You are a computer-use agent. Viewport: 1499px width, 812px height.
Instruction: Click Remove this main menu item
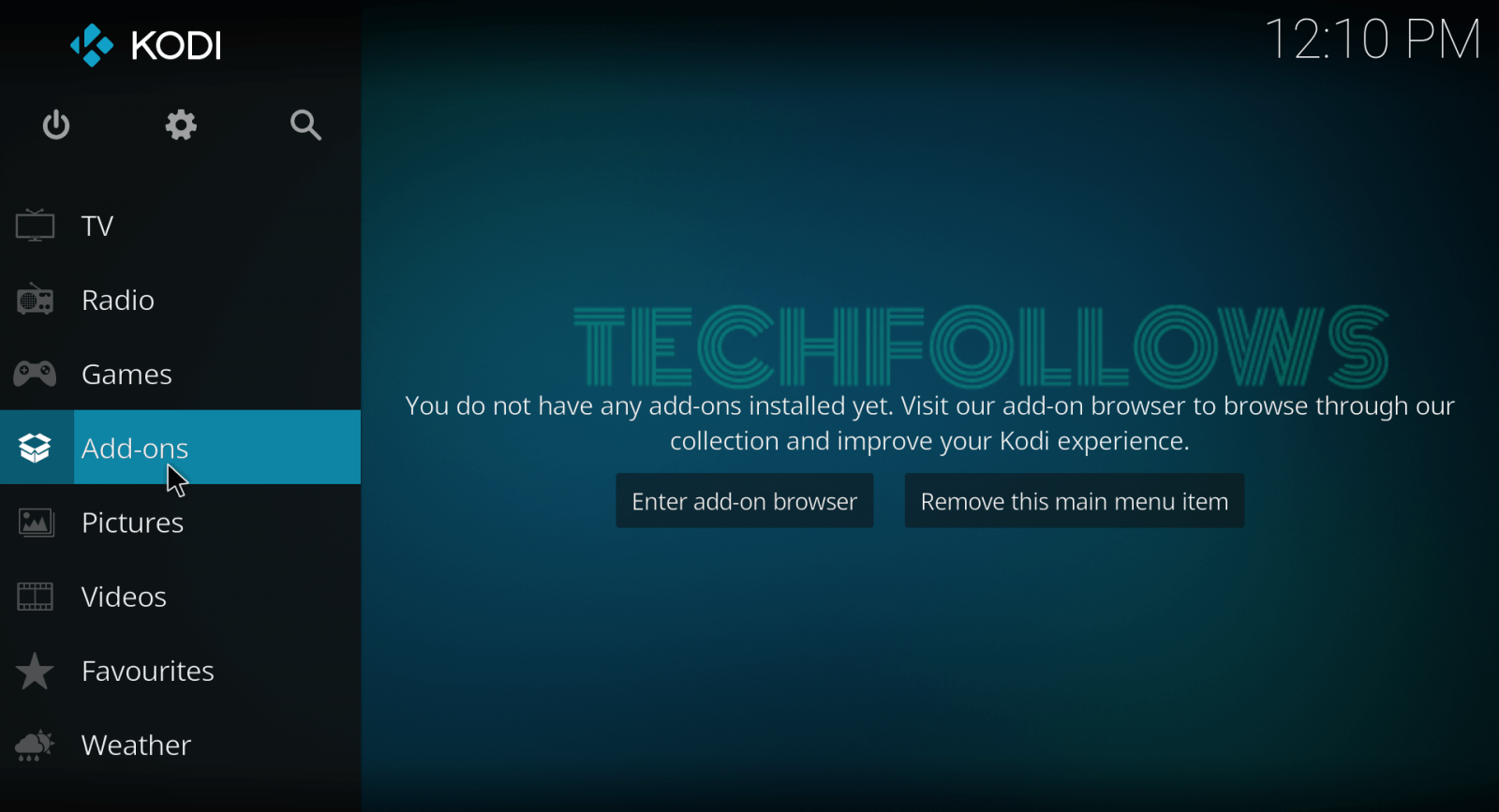click(x=1075, y=501)
